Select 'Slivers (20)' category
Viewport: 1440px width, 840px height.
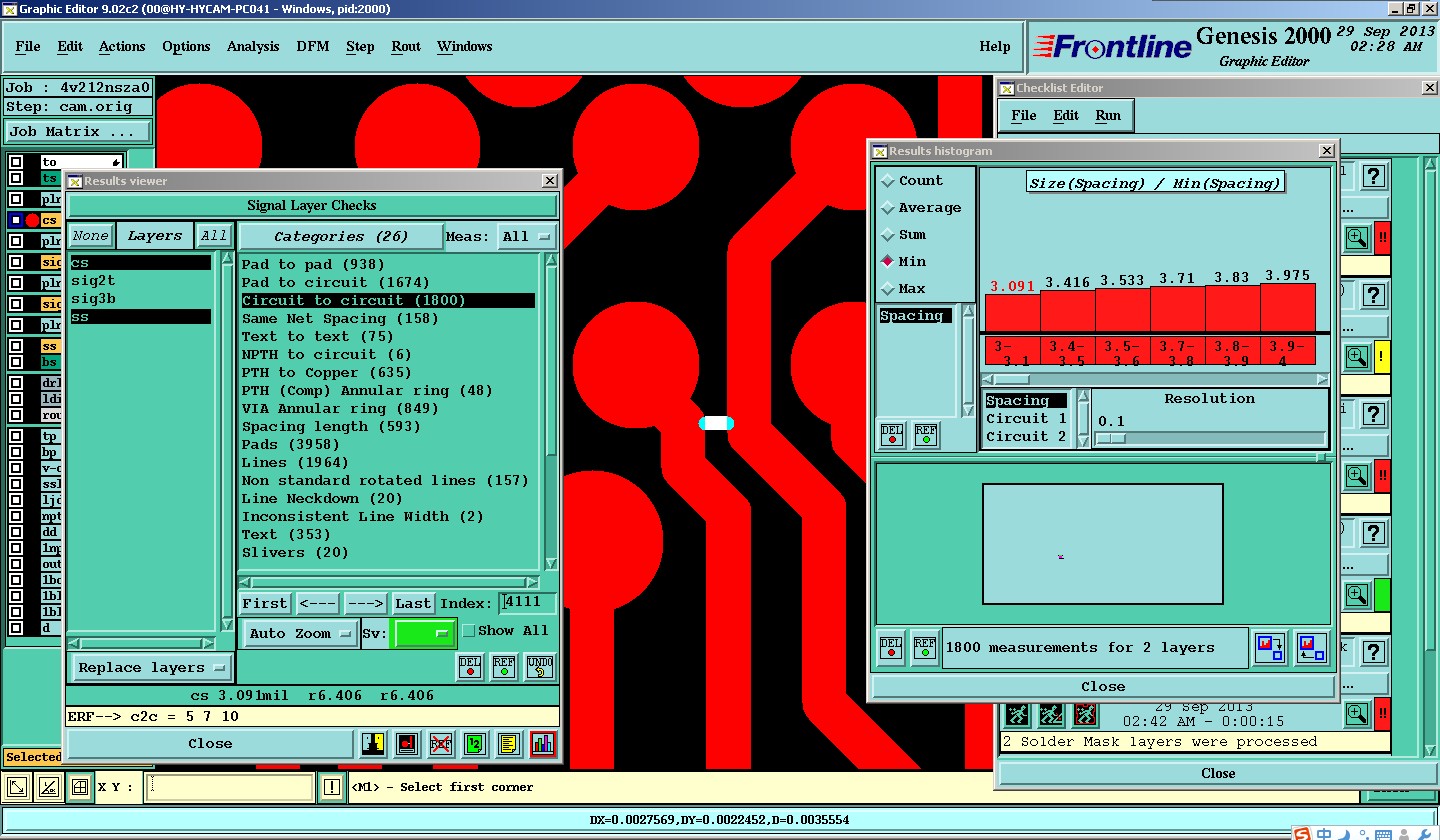pyautogui.click(x=295, y=552)
